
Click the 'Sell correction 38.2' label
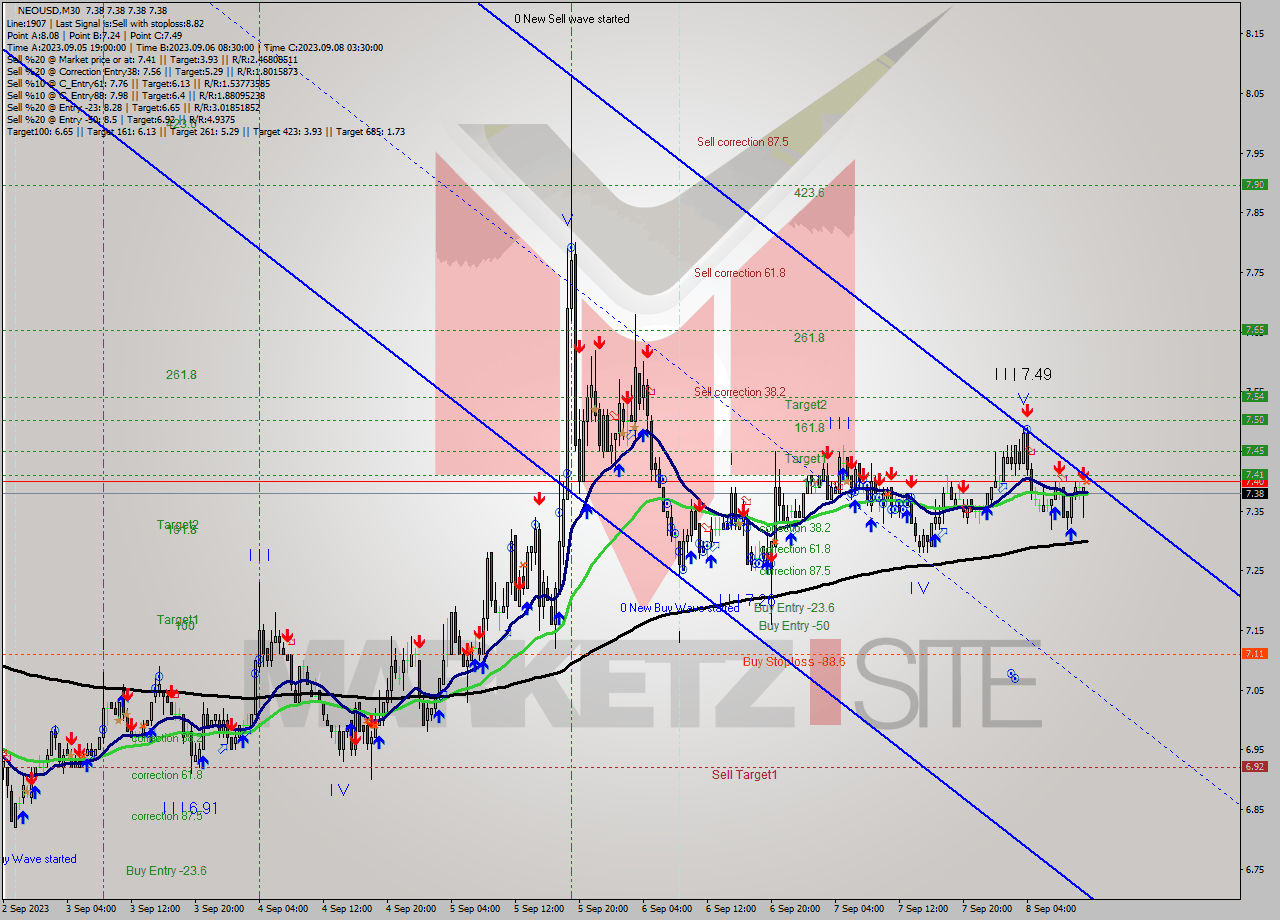pos(740,392)
